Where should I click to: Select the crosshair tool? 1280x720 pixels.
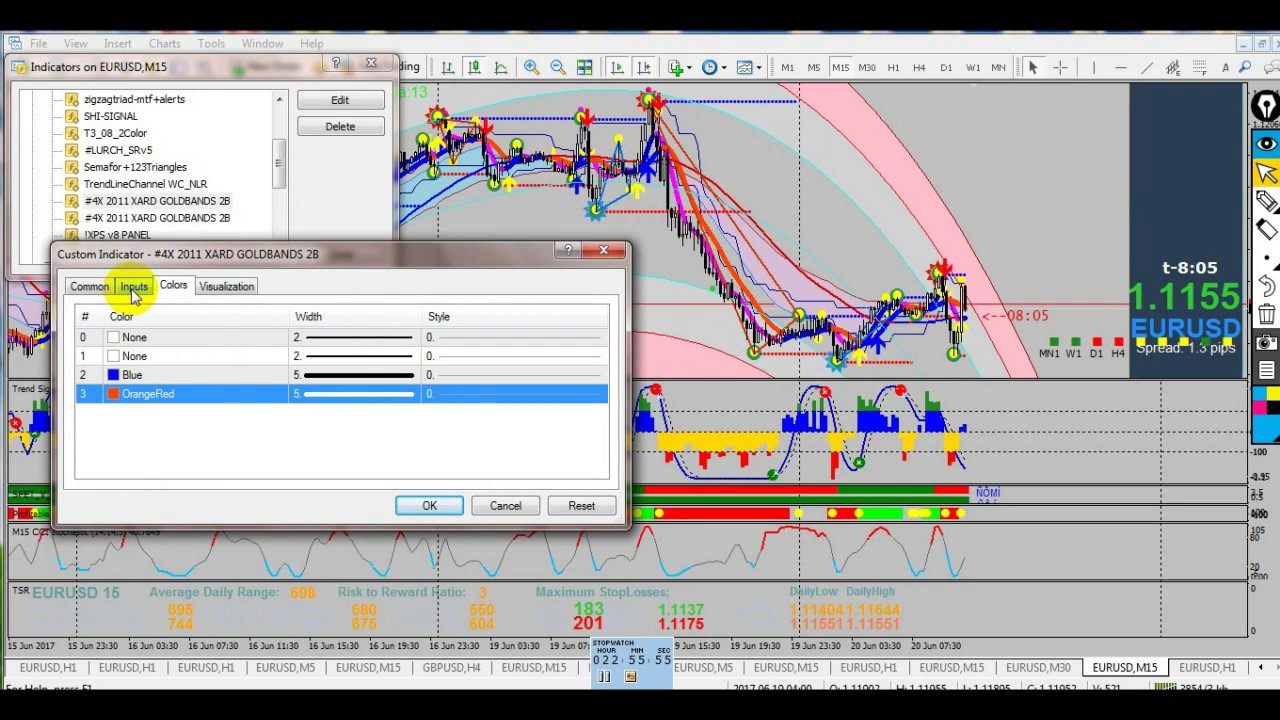[1060, 67]
